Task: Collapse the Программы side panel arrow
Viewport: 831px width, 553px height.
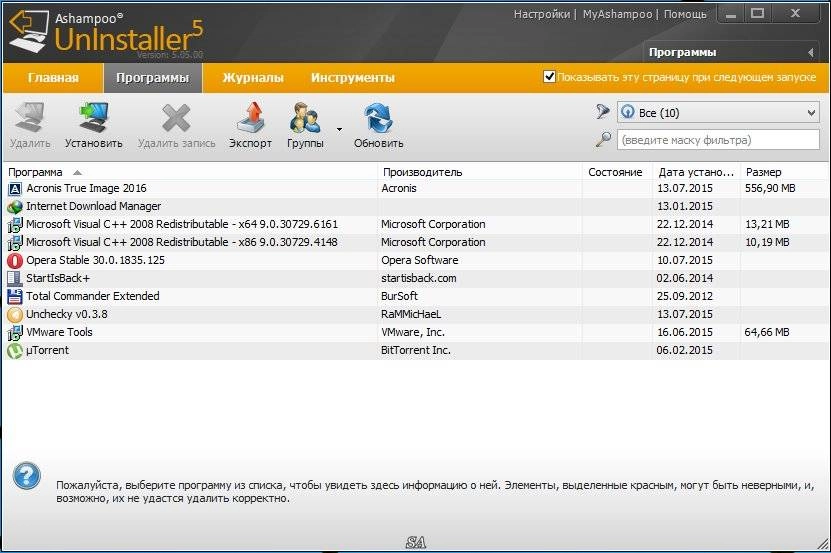Action: (811, 52)
